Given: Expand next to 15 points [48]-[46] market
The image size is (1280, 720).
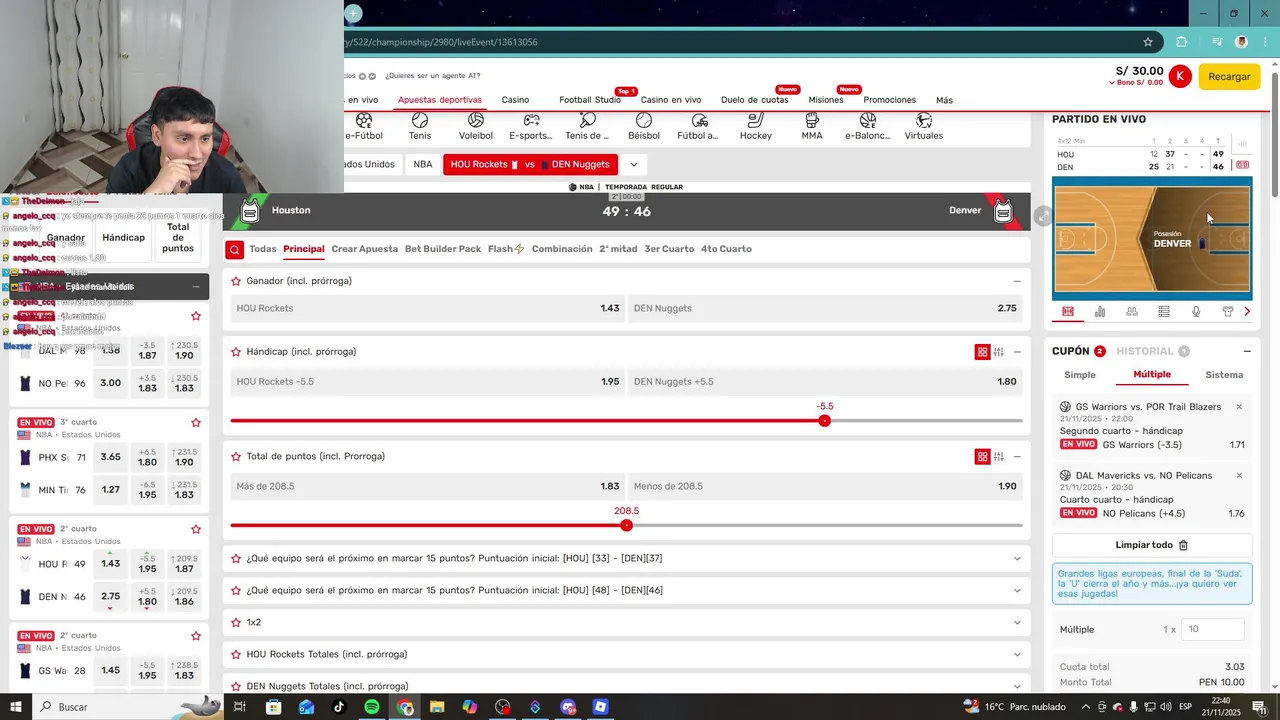Looking at the screenshot, I should pos(1017,590).
